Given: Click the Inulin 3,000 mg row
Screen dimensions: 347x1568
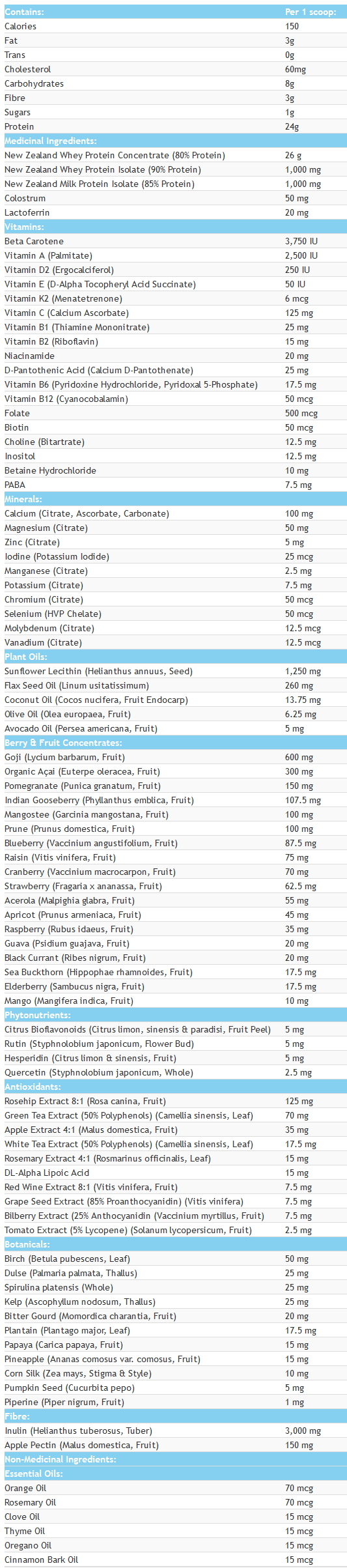Looking at the screenshot, I should click(x=173, y=1431).
